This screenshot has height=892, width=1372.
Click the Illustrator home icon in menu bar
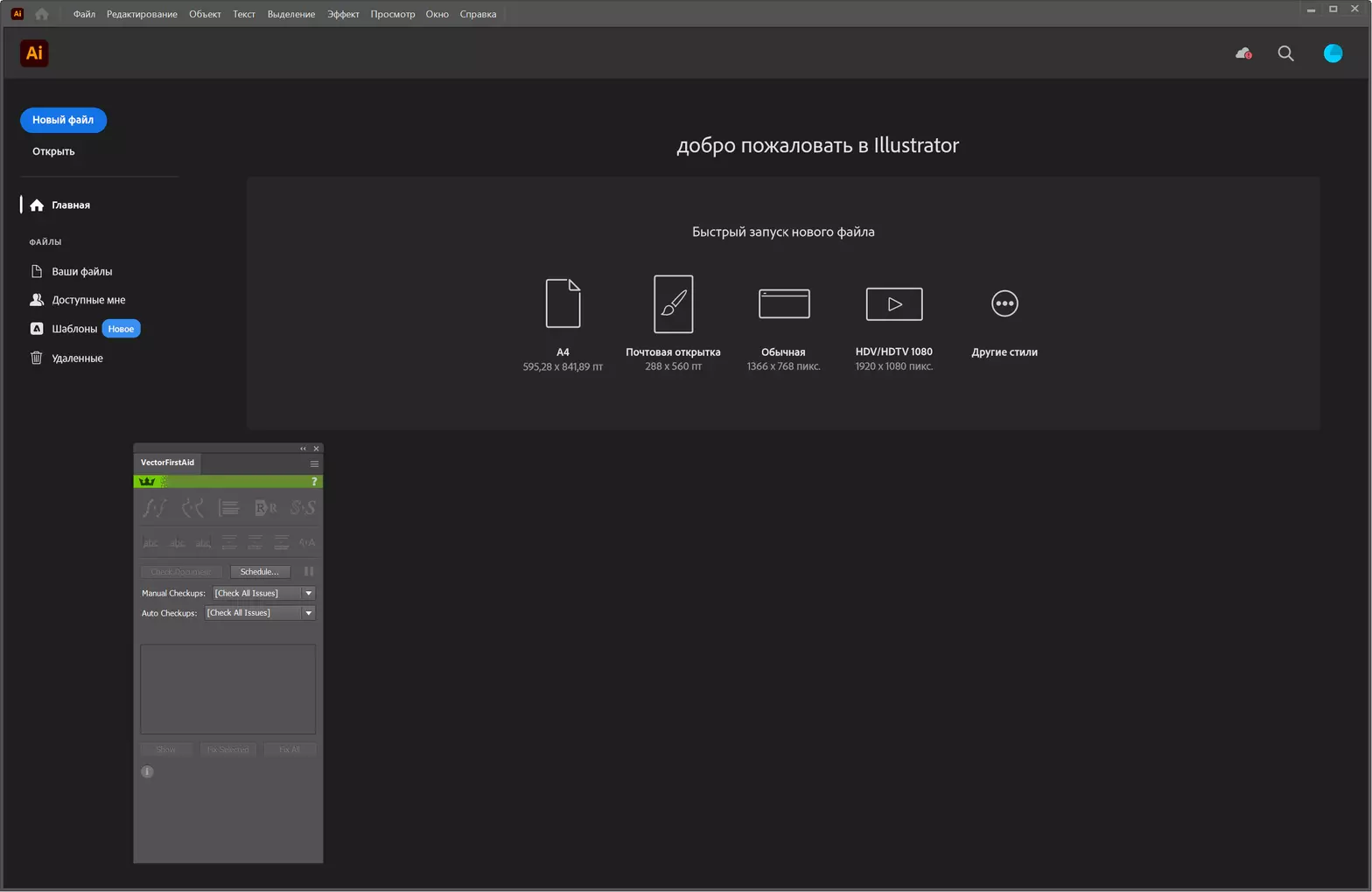pyautogui.click(x=42, y=14)
